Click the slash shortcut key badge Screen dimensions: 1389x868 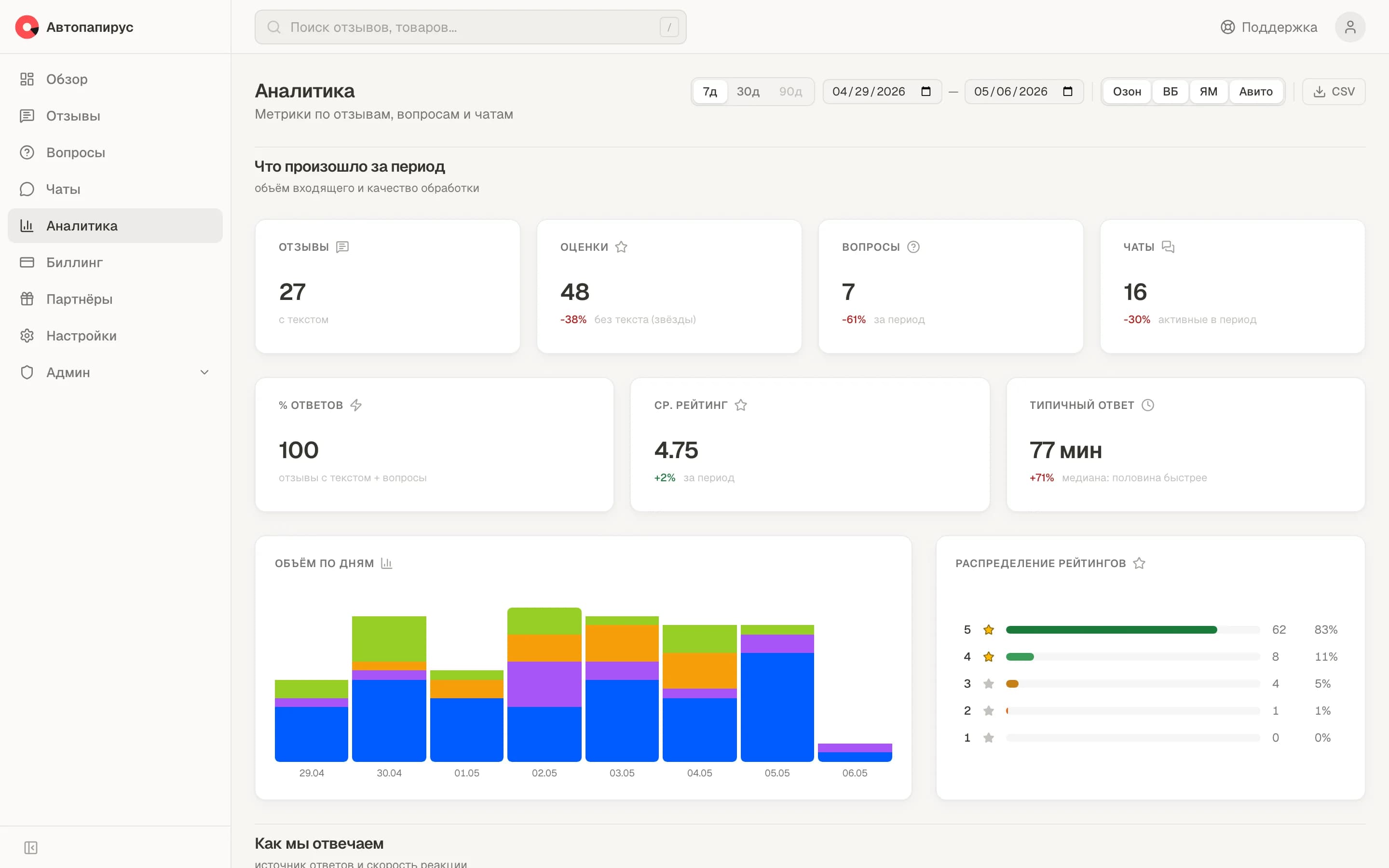pyautogui.click(x=668, y=27)
